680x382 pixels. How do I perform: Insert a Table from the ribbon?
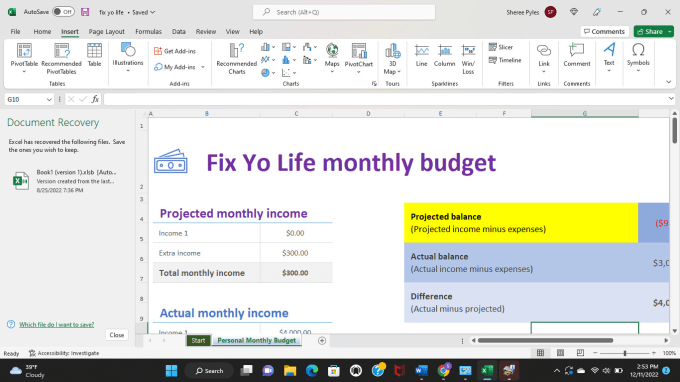pos(94,56)
